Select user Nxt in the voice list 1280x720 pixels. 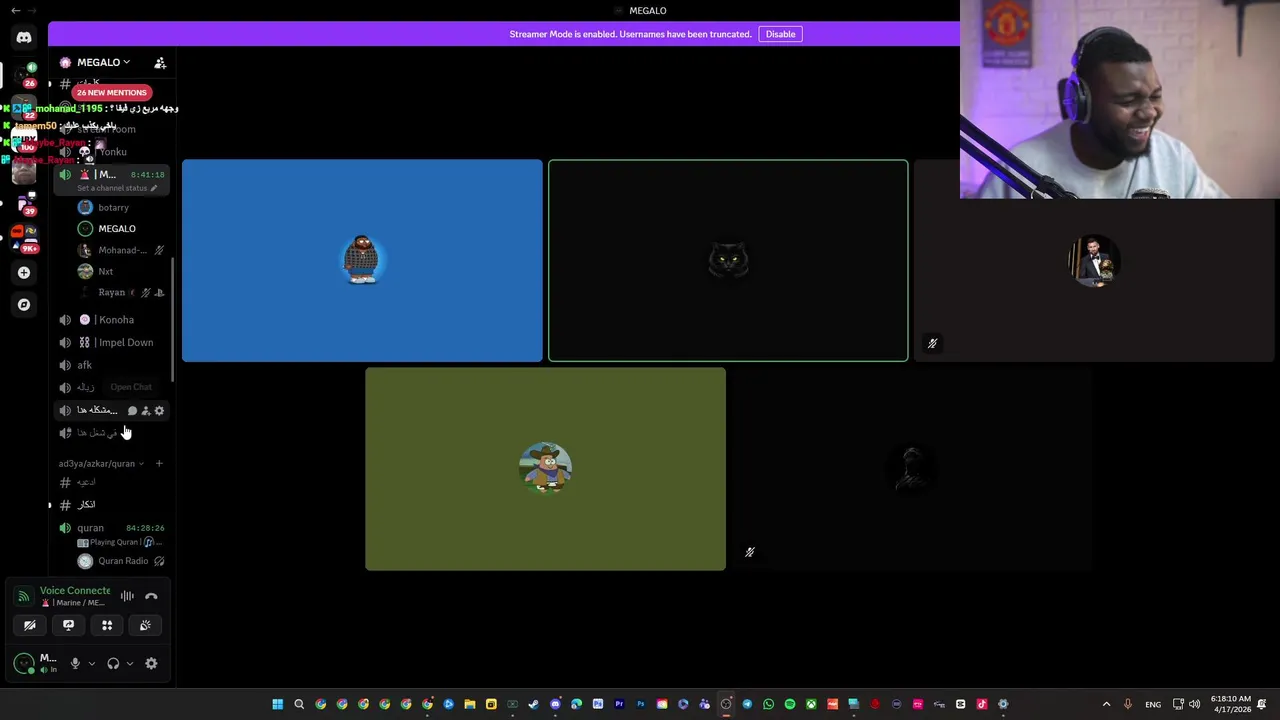point(105,271)
